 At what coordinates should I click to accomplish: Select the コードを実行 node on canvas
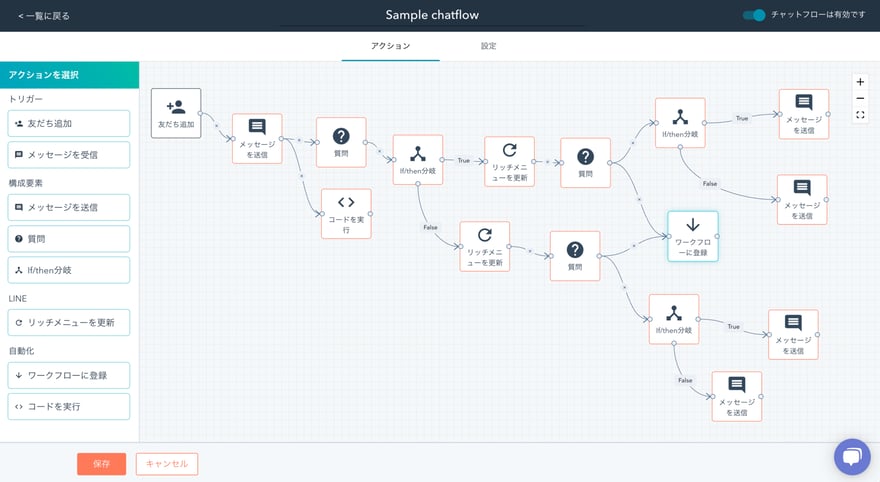coord(346,213)
